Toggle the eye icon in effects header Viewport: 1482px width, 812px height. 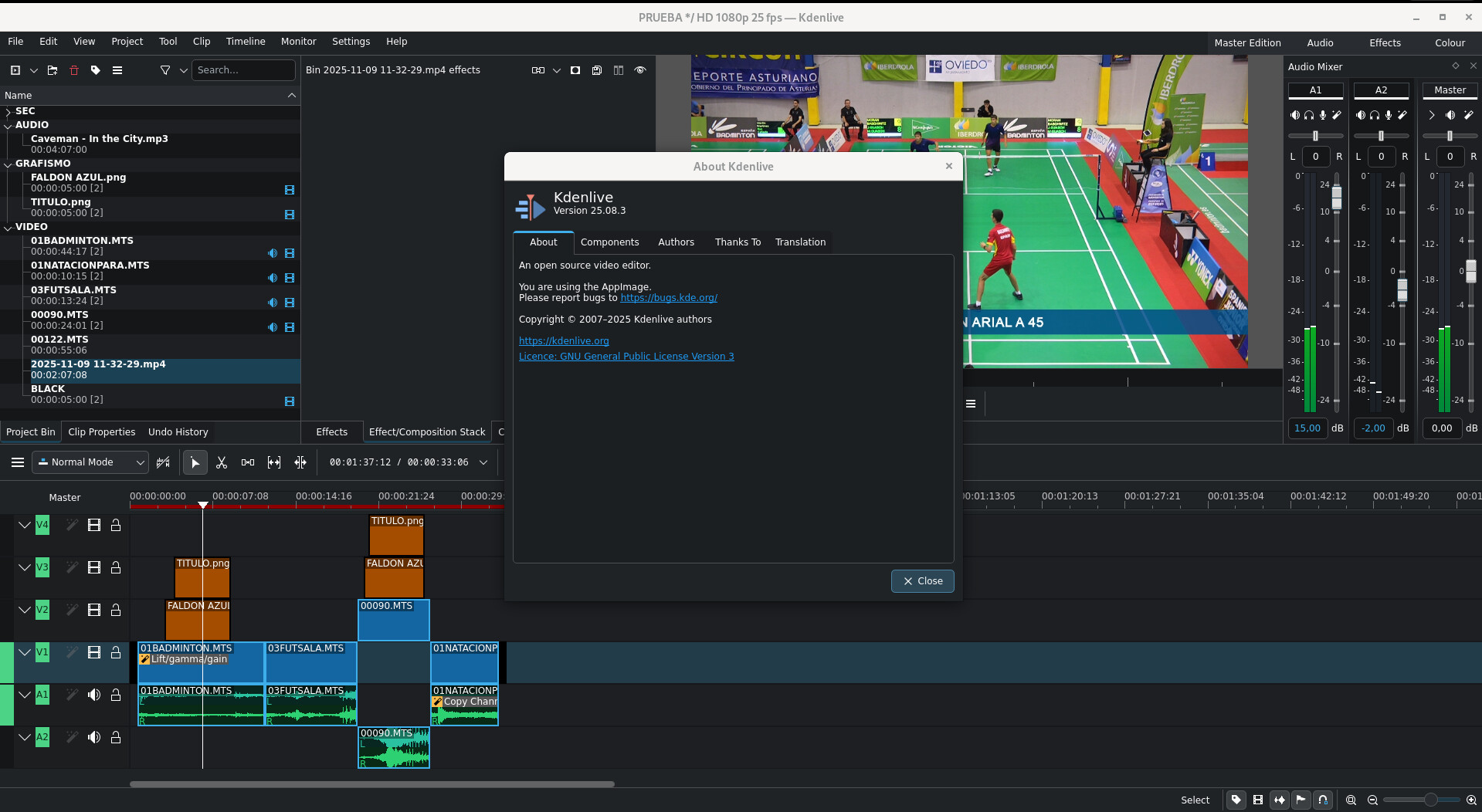[640, 70]
